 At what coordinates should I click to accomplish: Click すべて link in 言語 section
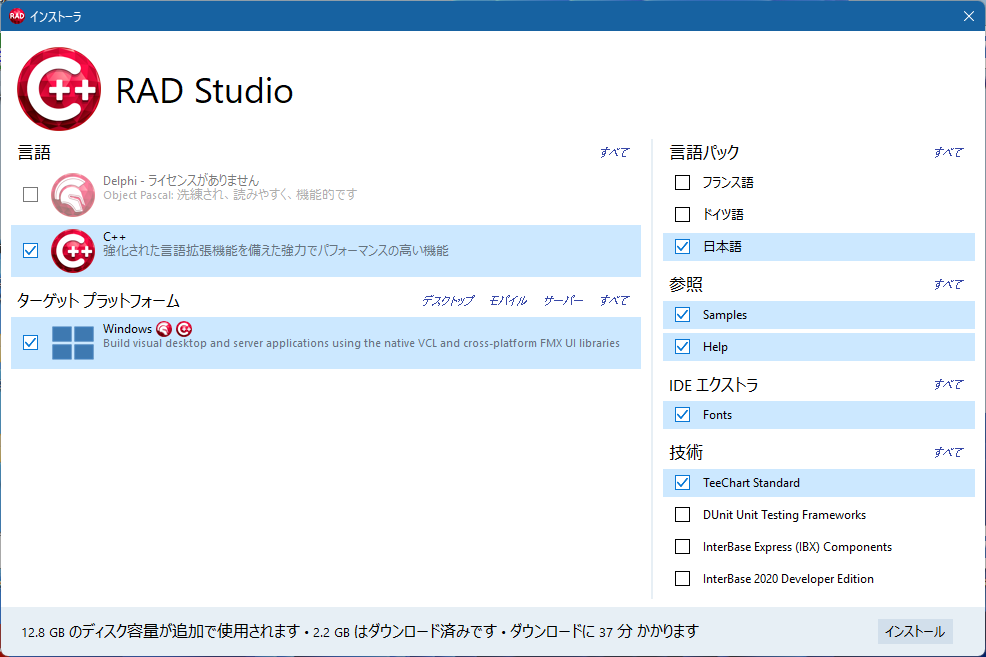pyautogui.click(x=614, y=152)
